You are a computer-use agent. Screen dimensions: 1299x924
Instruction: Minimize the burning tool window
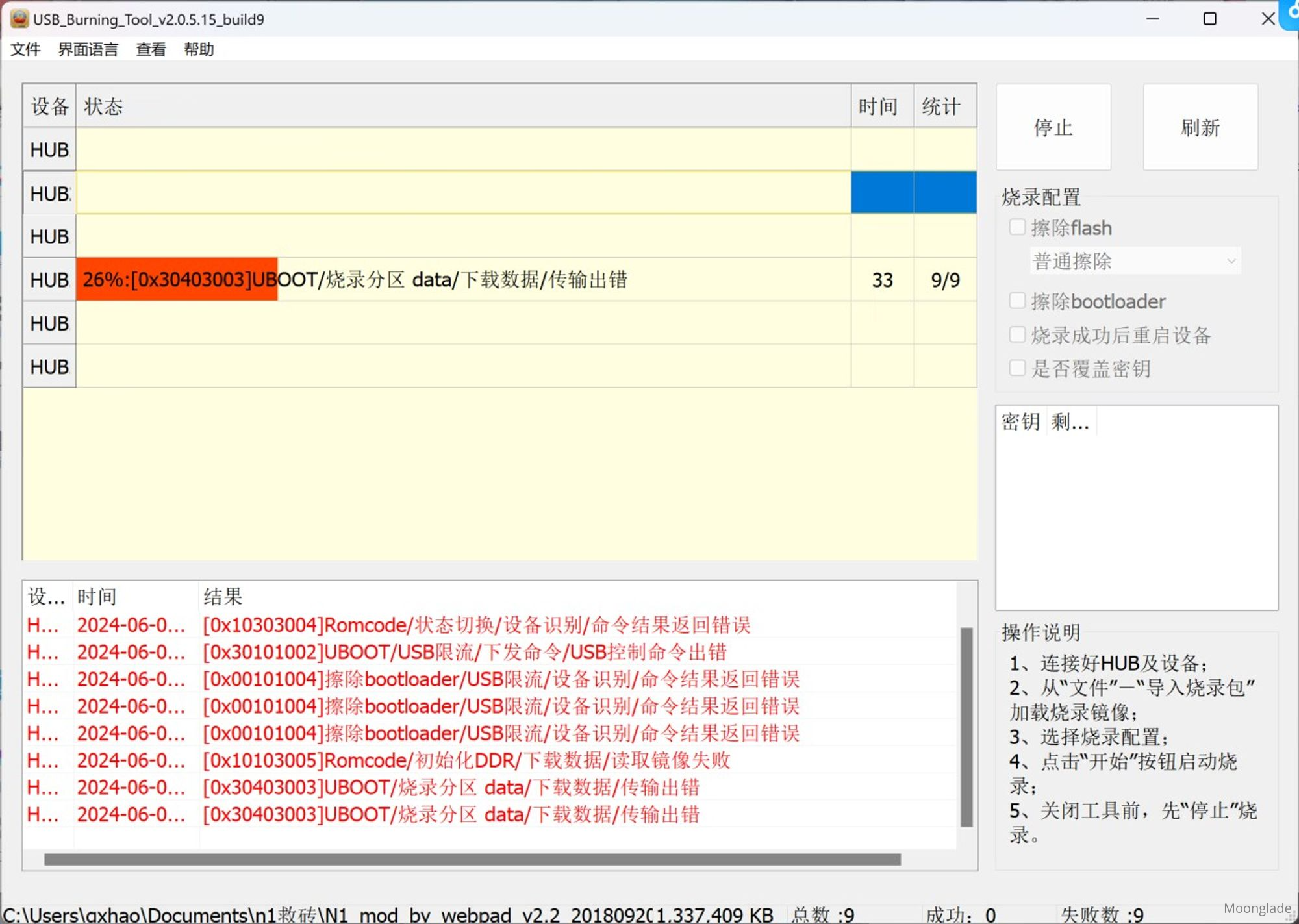(x=1152, y=19)
